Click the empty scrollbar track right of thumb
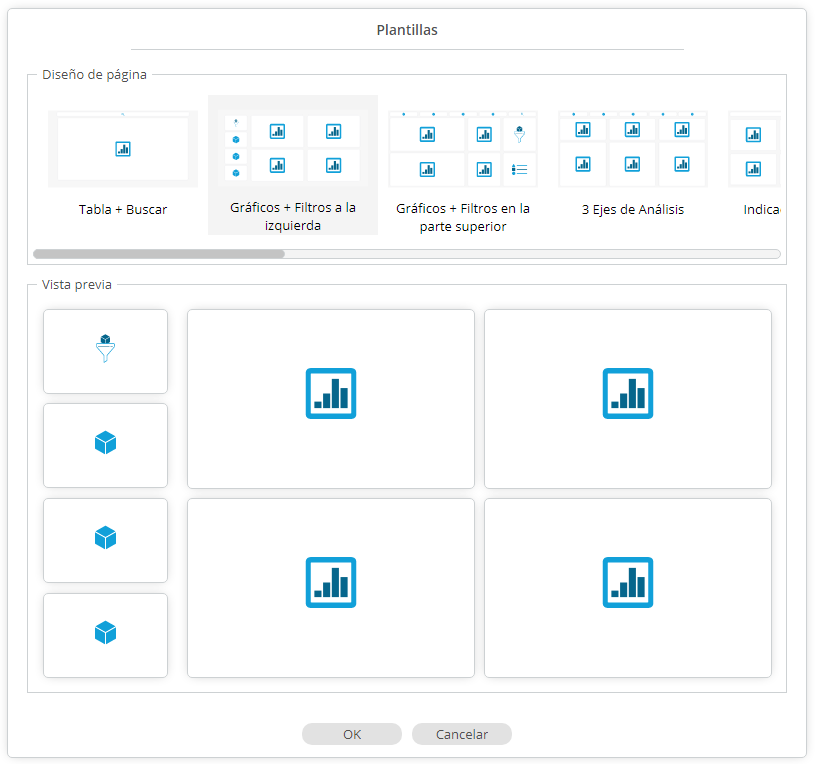This screenshot has height=764, width=816. coord(530,254)
